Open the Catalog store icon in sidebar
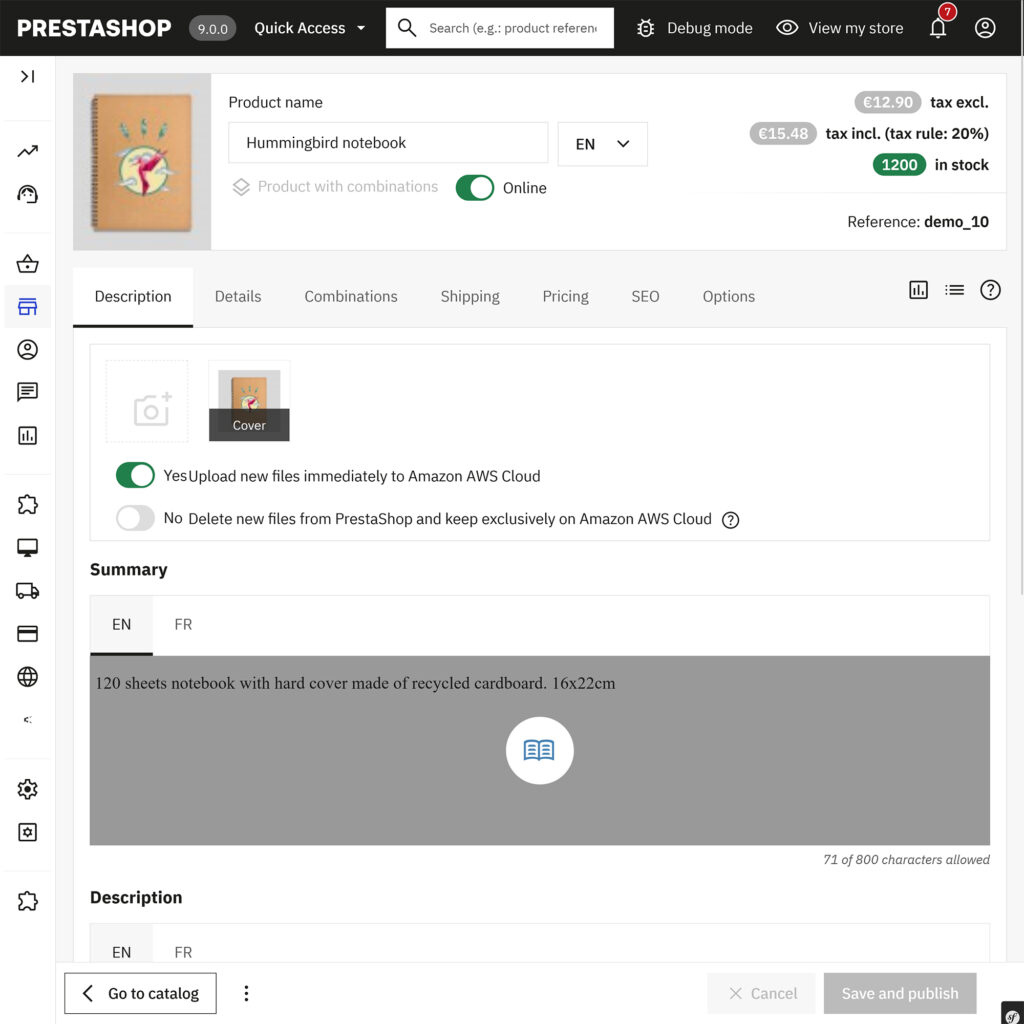This screenshot has width=1024, height=1024. 27,306
